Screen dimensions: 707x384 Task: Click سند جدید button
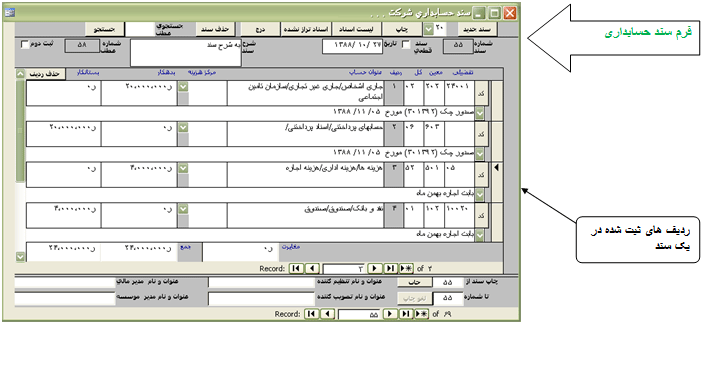[477, 29]
